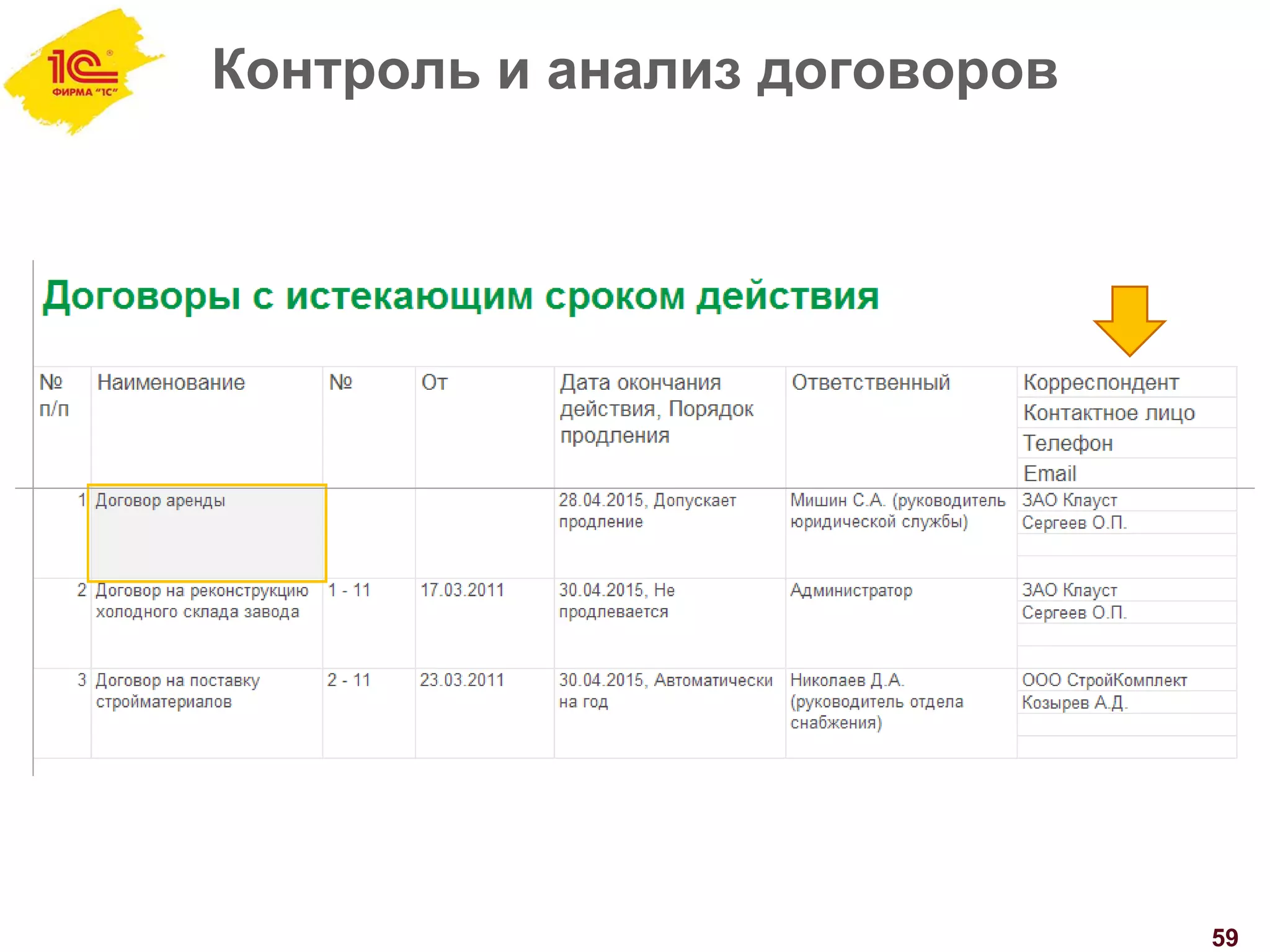Click the "Администратор" cell
The image size is (1270, 952).
[901, 624]
